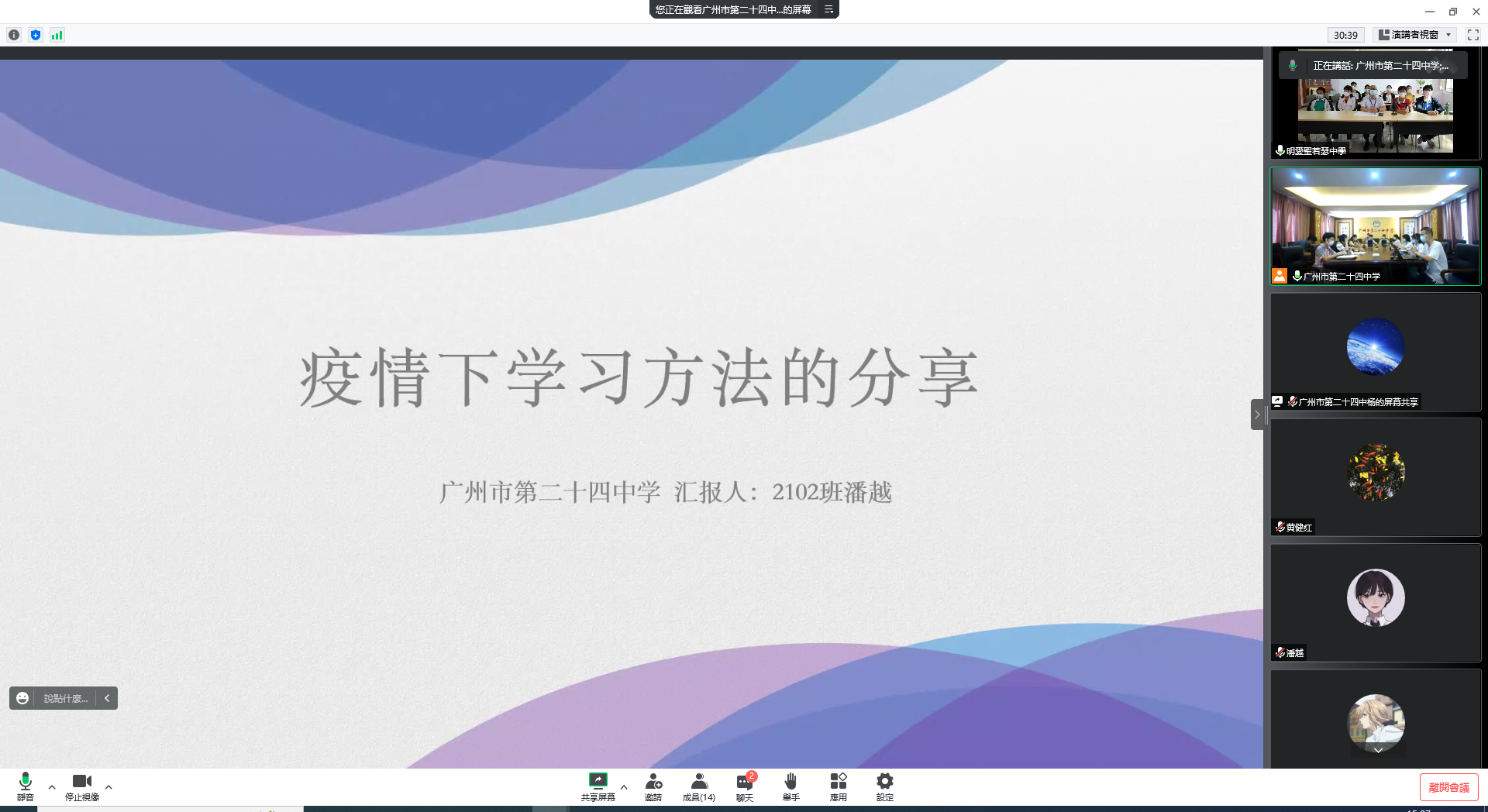Open the speaker view dropdown
The image size is (1488, 812).
point(1415,35)
